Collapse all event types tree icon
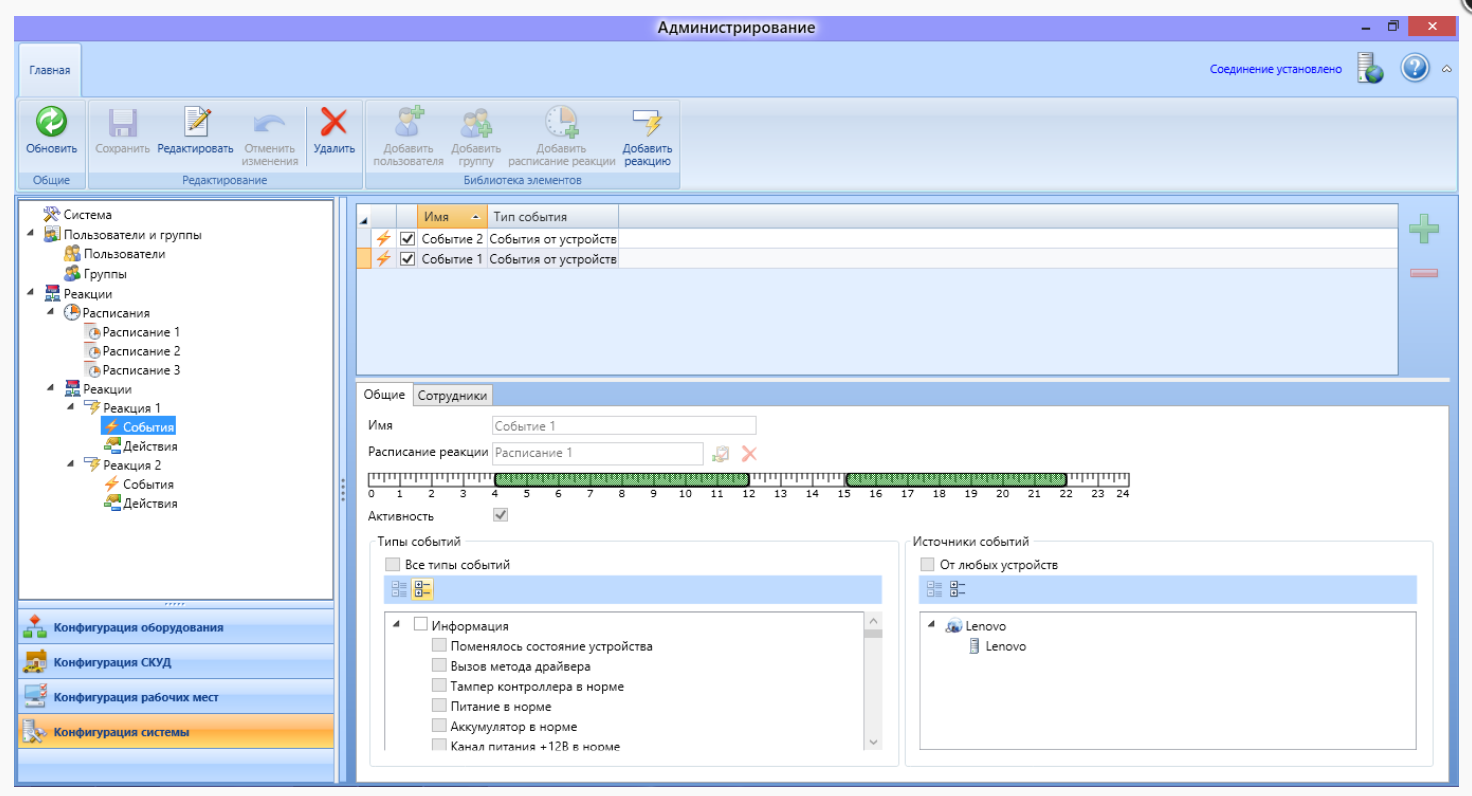This screenshot has width=1472, height=796. [422, 589]
